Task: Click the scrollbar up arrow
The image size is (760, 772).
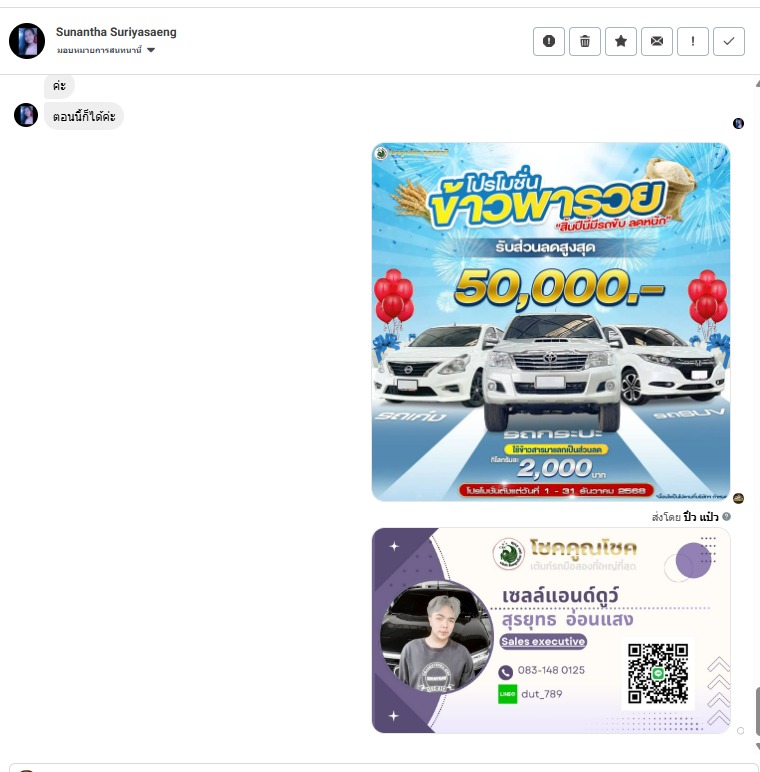Action: [758, 84]
